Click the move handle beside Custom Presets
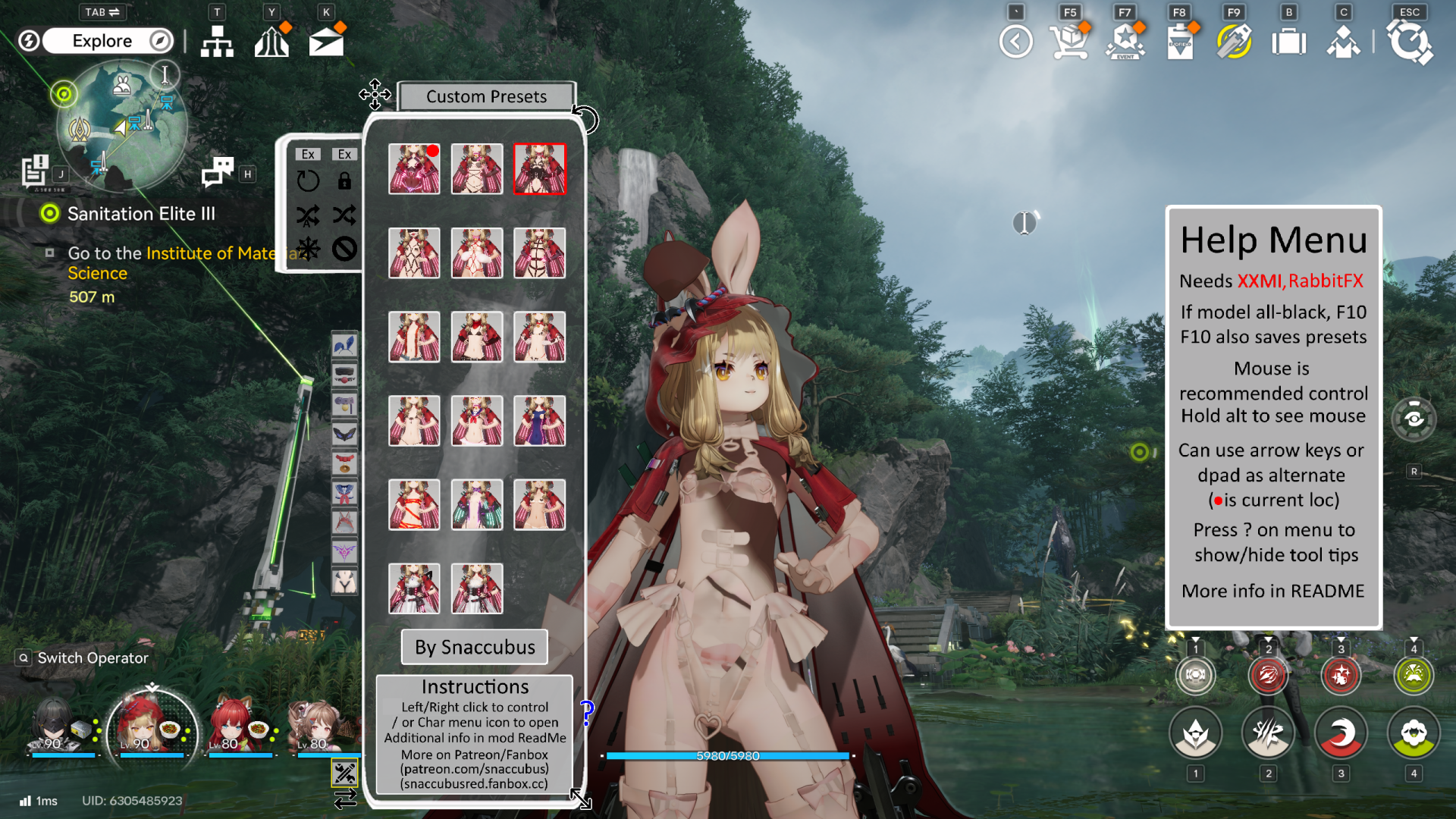The image size is (1456, 819). [x=375, y=95]
